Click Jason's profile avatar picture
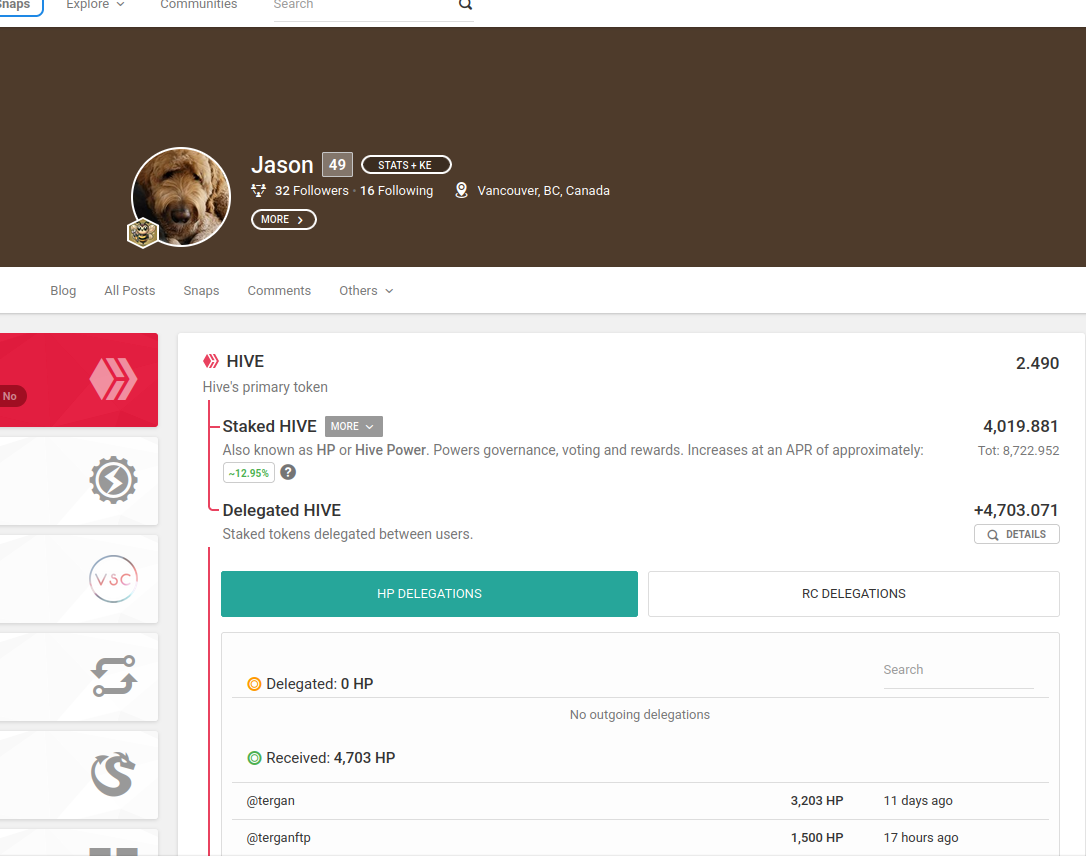 click(x=181, y=197)
